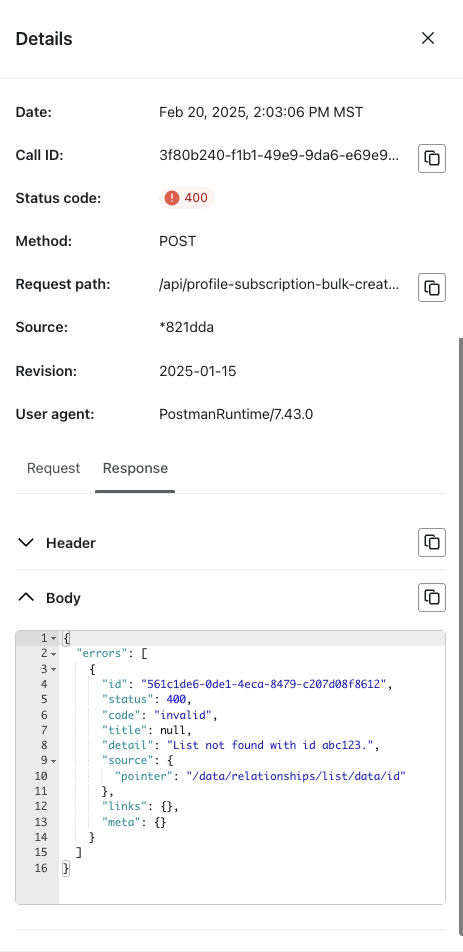This screenshot has height=952, width=463.
Task: Select the Response tab
Action: pos(135,468)
